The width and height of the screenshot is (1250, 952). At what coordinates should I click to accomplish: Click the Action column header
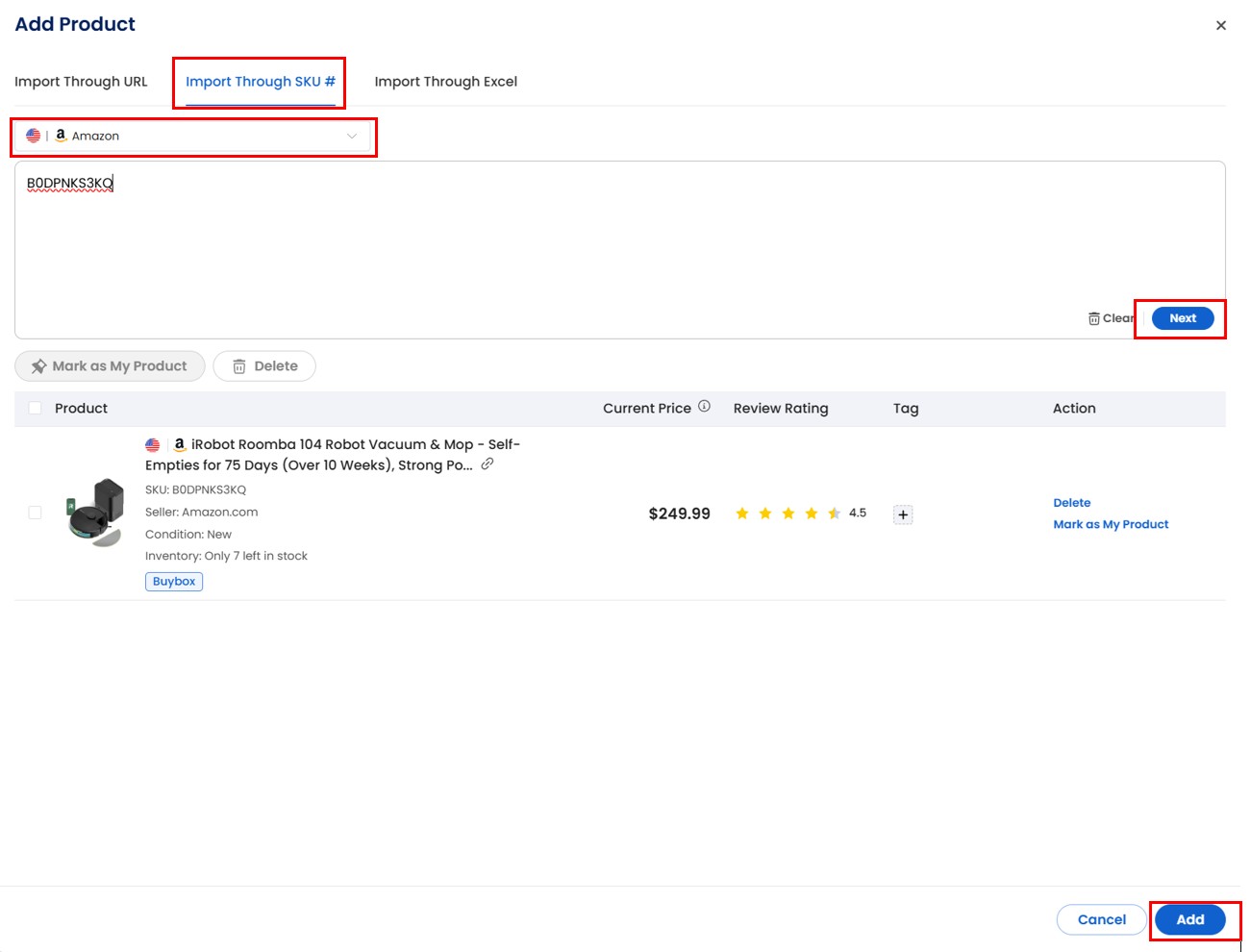coord(1074,409)
